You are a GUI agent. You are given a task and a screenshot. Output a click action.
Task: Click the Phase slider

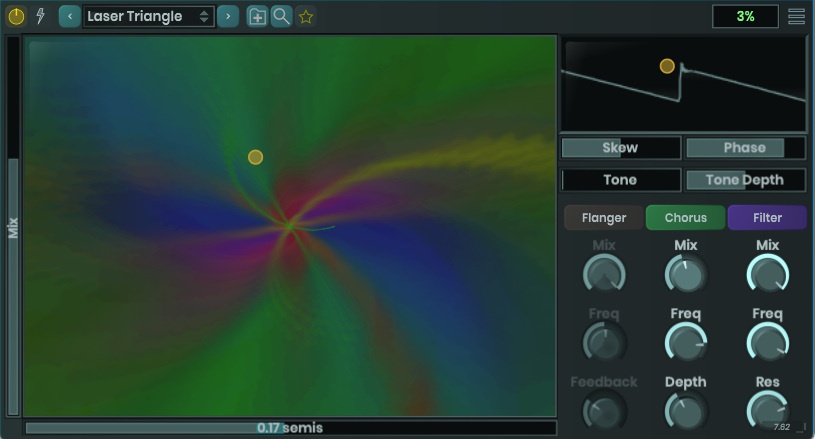pos(745,148)
